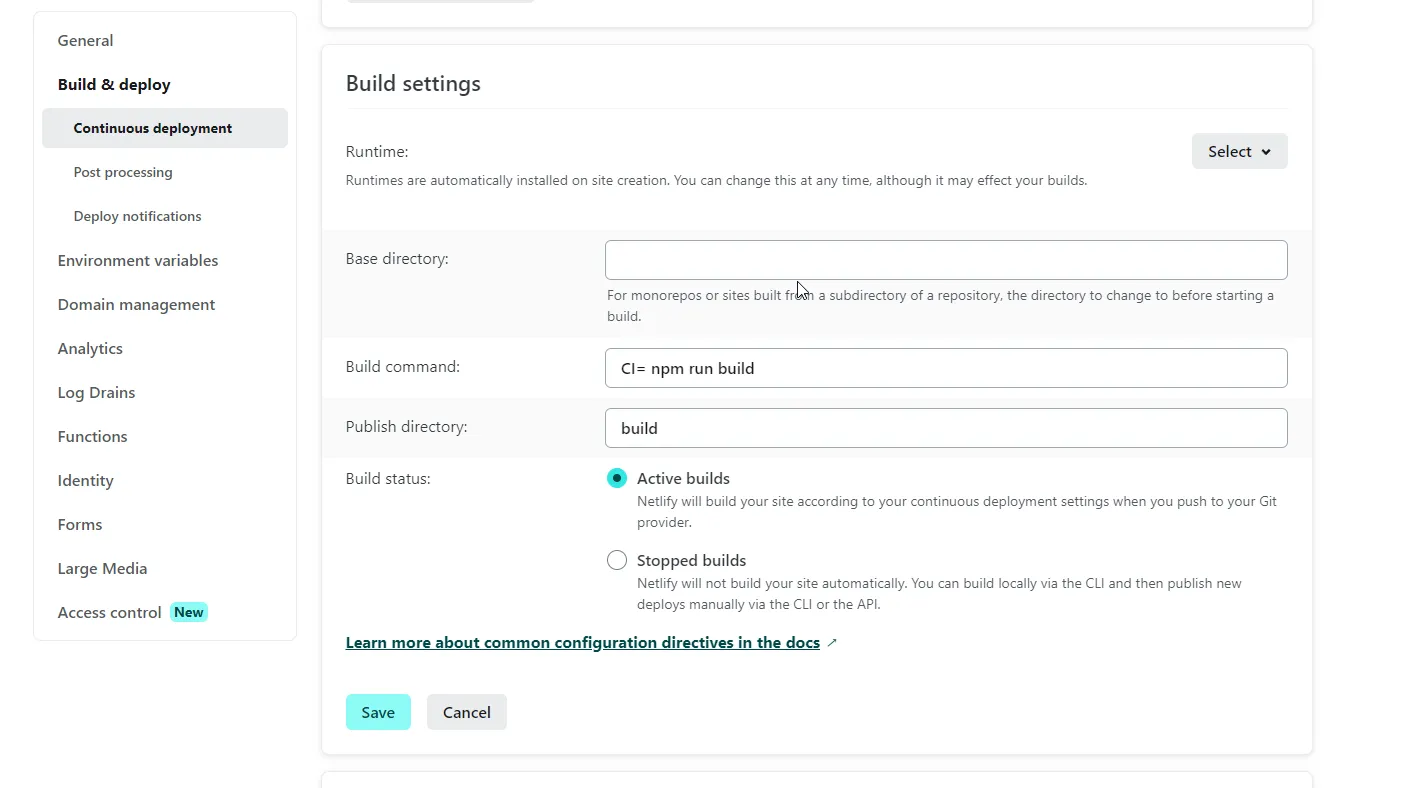Select the Active builds radio button
This screenshot has height=788, width=1403.
tap(617, 479)
